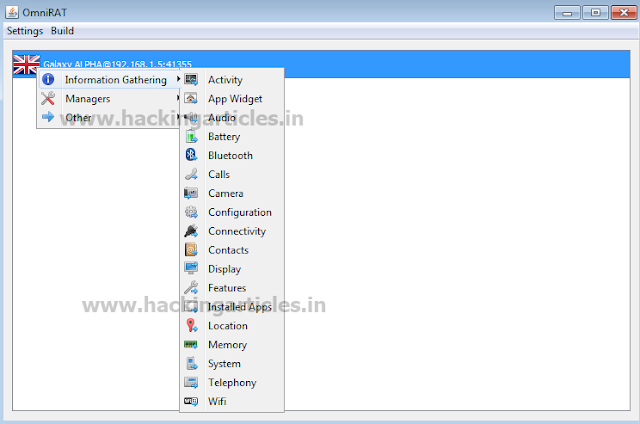Click the System device icon
640x424 pixels.
click(191, 364)
